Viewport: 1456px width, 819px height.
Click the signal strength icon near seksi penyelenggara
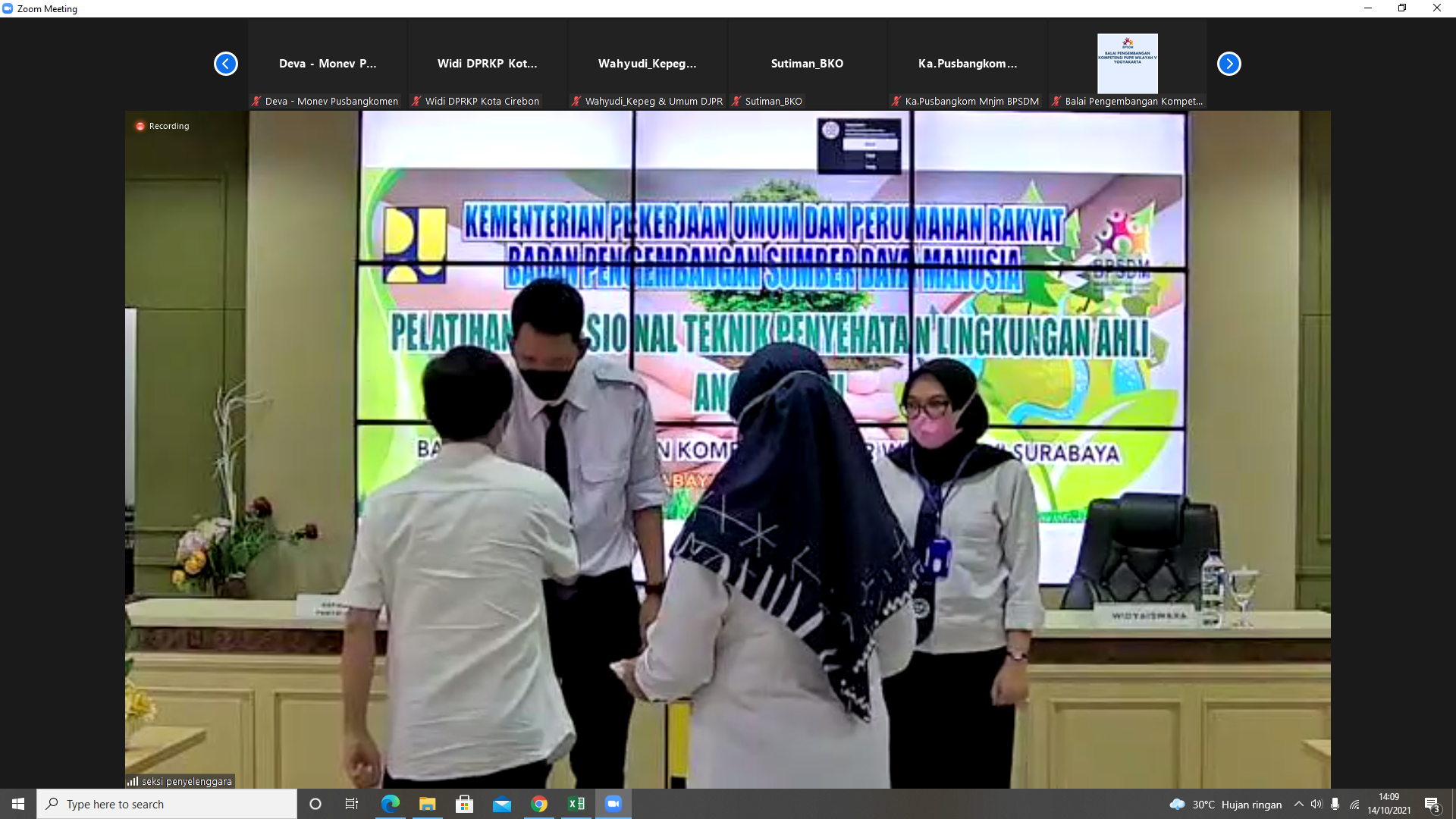133,781
